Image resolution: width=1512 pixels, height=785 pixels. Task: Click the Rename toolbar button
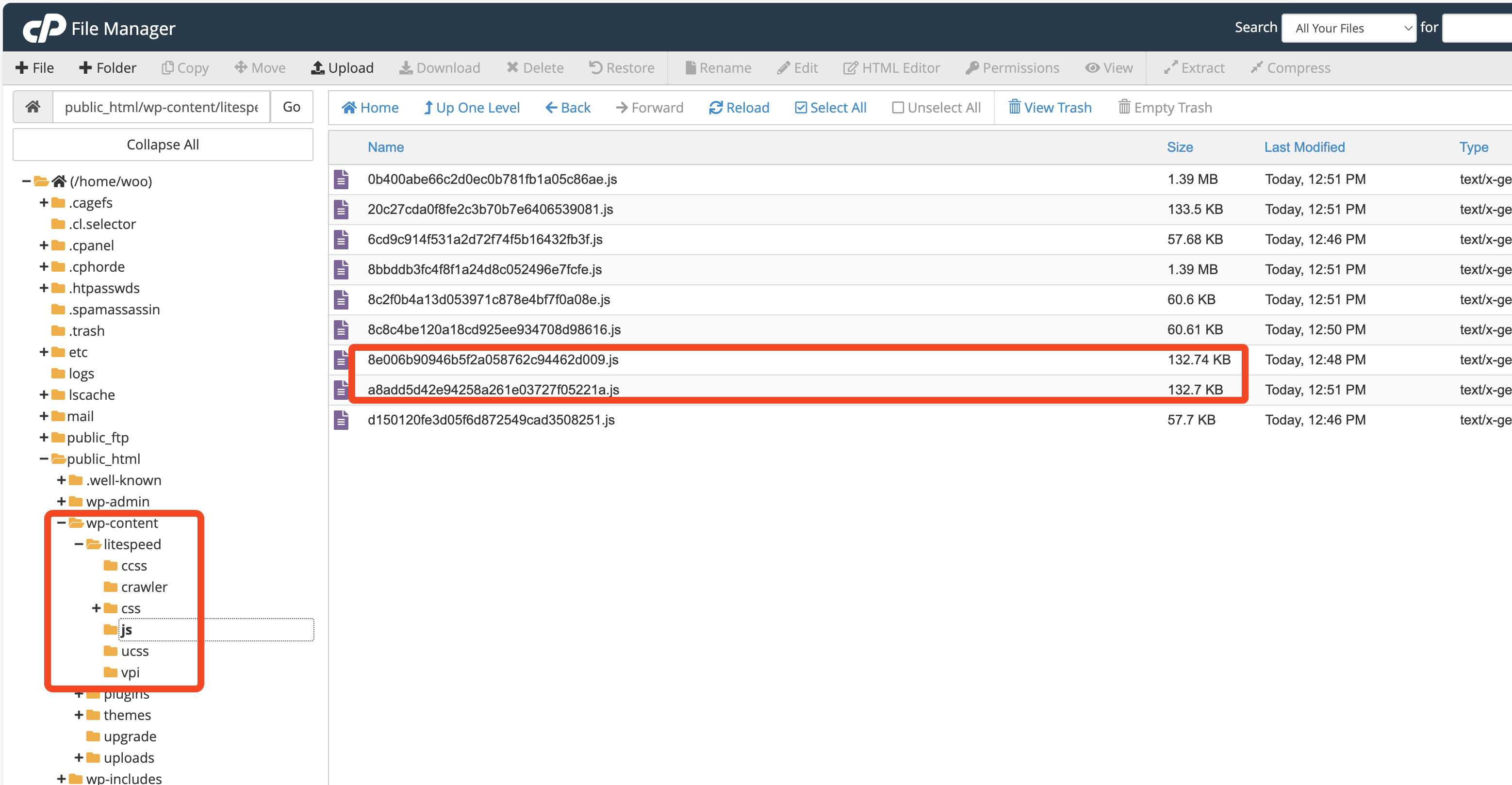tap(718, 68)
